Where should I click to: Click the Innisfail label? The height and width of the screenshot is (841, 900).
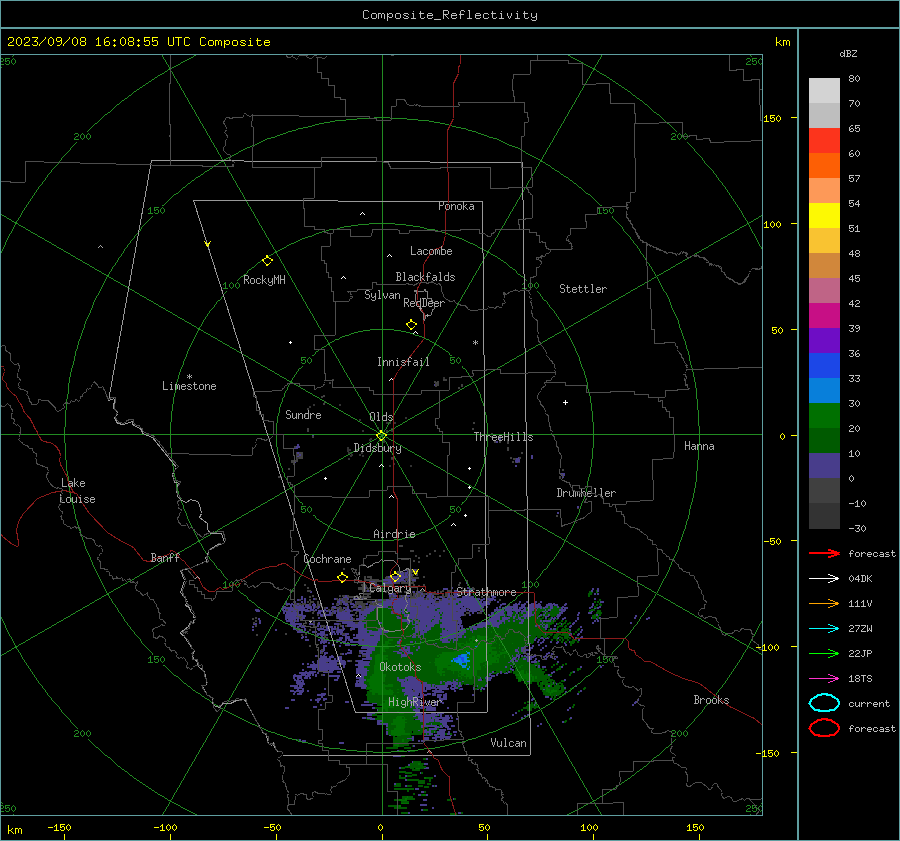pyautogui.click(x=403, y=362)
